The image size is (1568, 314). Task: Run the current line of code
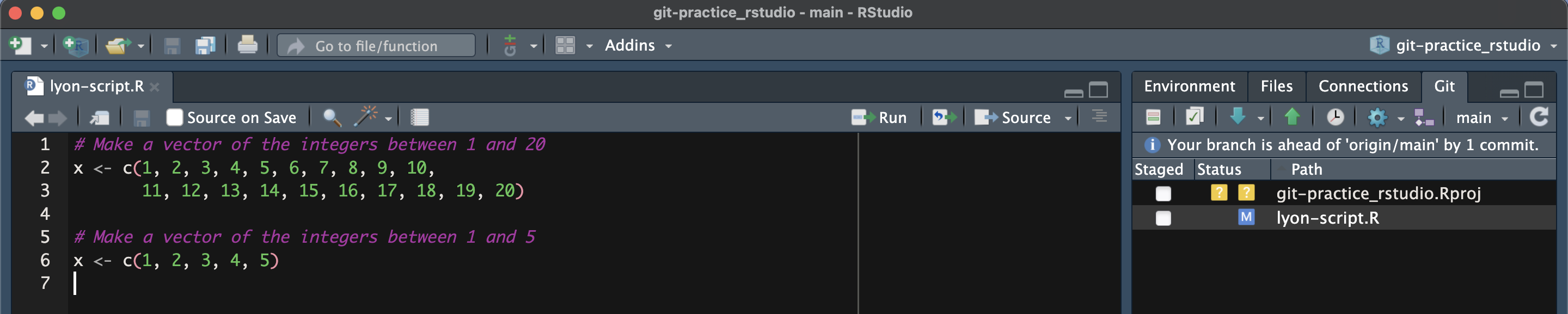[x=879, y=117]
